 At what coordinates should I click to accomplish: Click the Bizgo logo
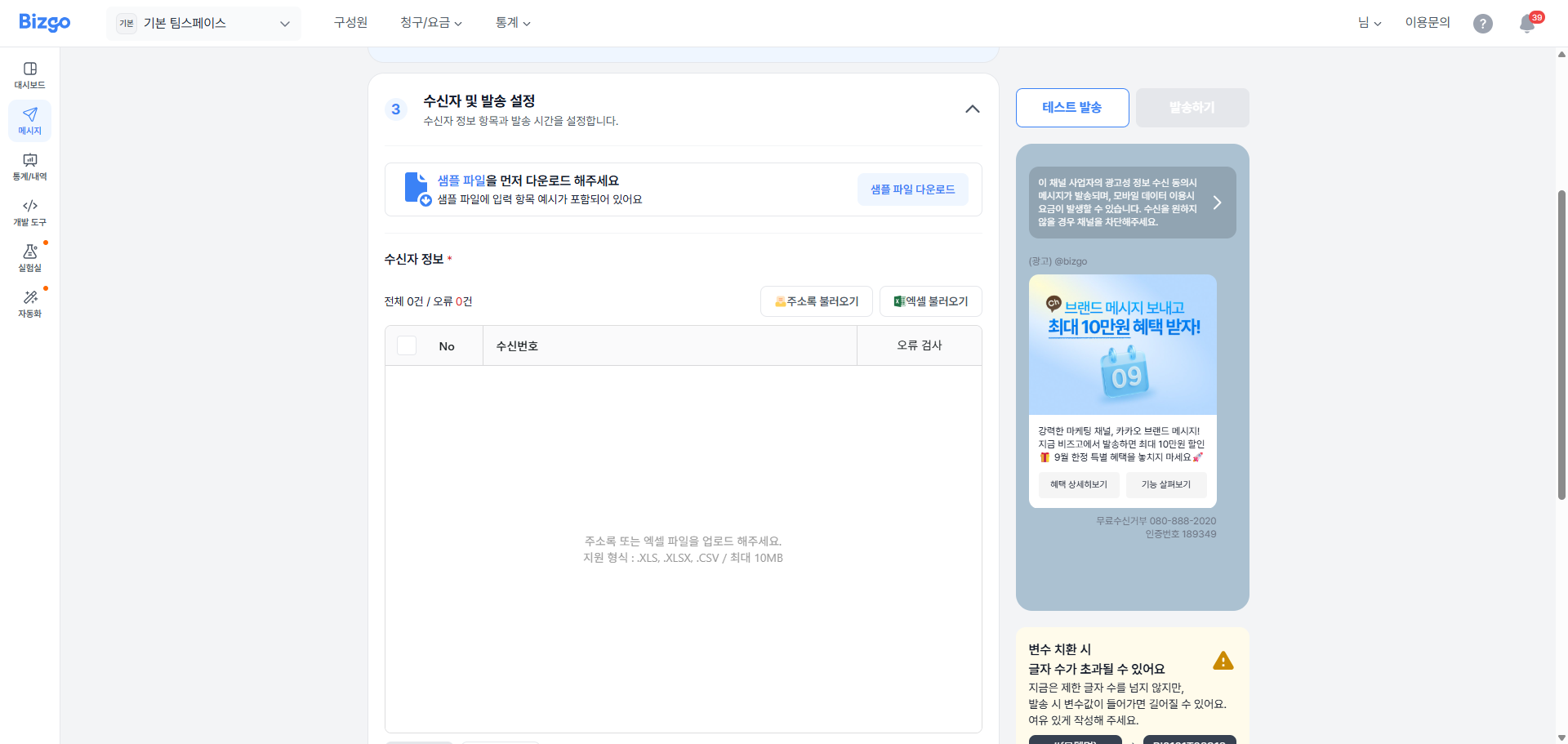pyautogui.click(x=43, y=22)
